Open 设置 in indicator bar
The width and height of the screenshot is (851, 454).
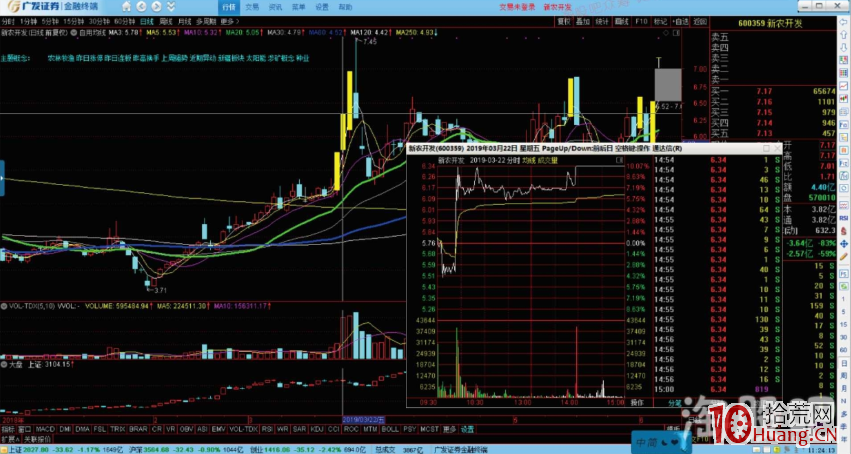pos(467,429)
